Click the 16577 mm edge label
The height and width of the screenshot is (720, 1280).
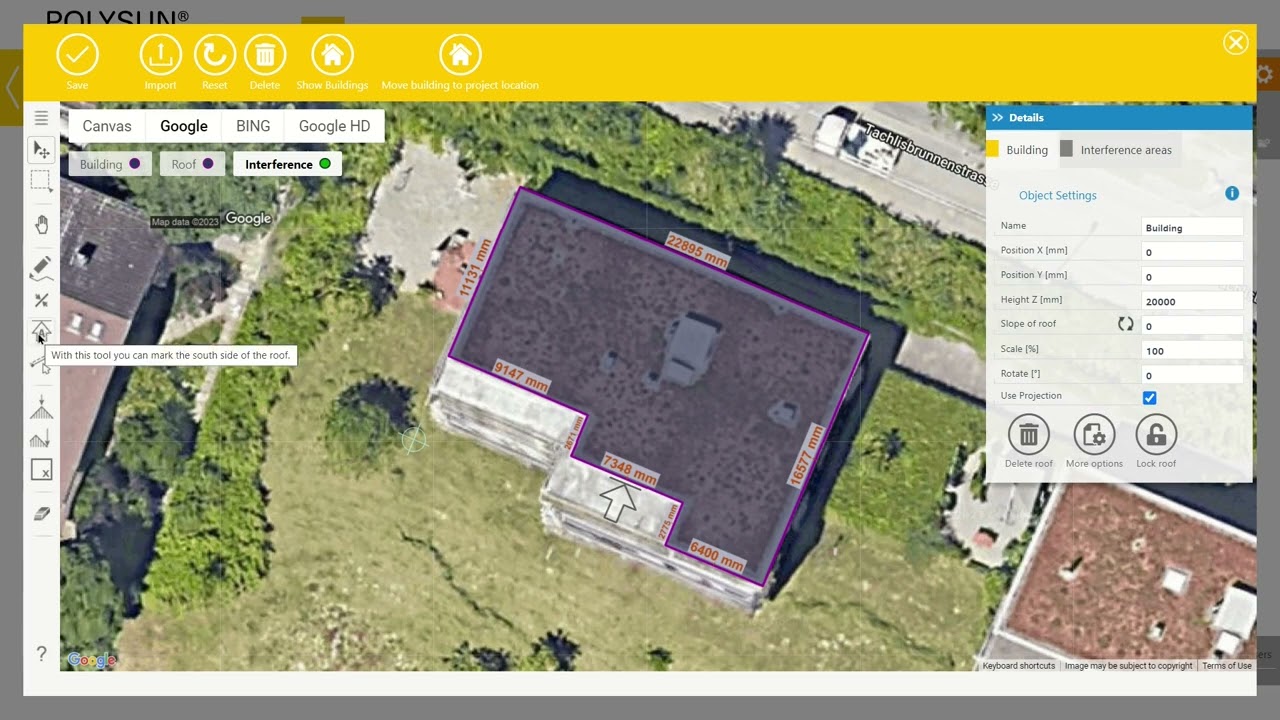coord(805,457)
